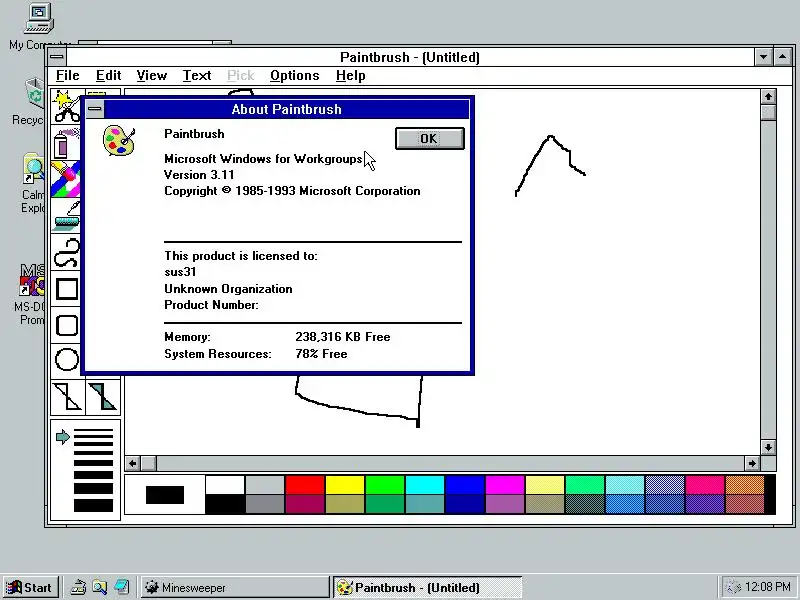
Task: Open the Start menu
Action: 30,587
